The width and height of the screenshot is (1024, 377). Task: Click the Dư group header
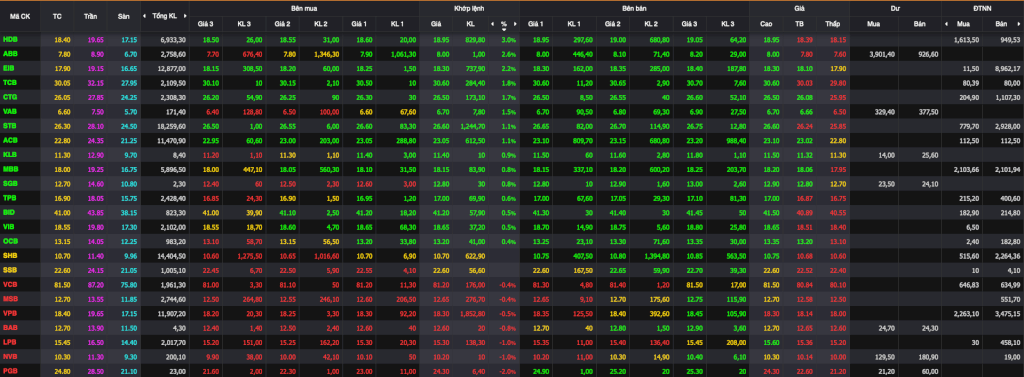click(x=895, y=8)
